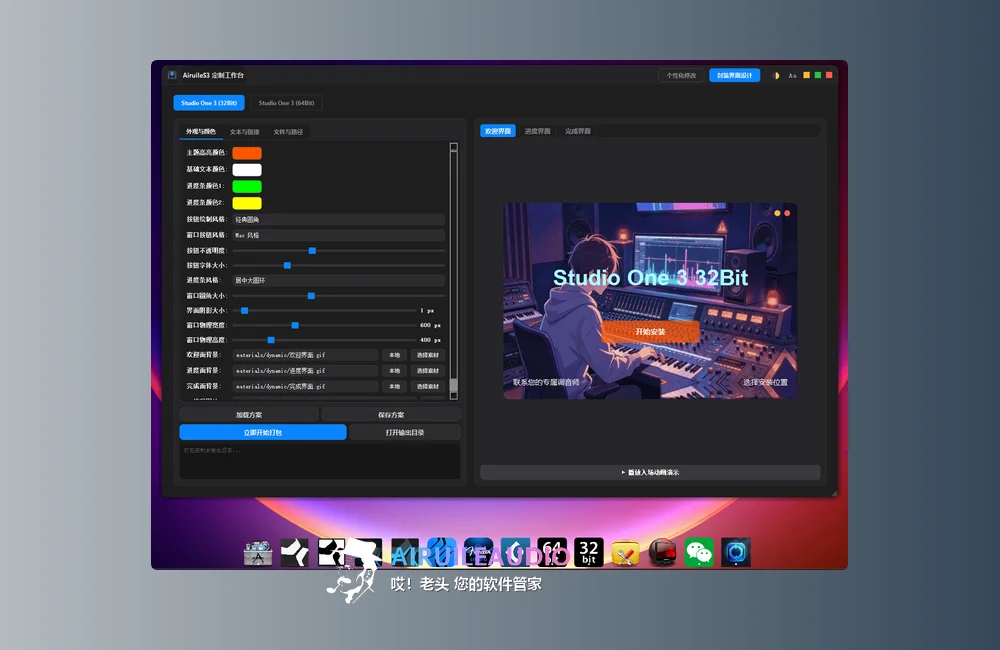
Task: Show the 进度界面 preview tab
Action: [x=538, y=131]
